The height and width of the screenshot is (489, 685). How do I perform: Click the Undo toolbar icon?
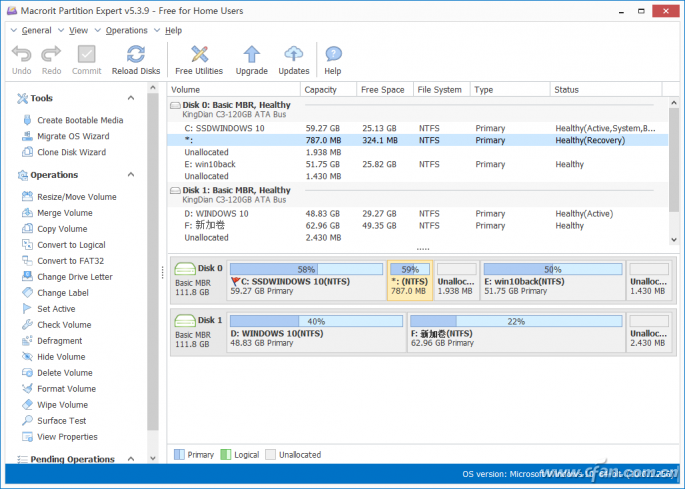21,55
